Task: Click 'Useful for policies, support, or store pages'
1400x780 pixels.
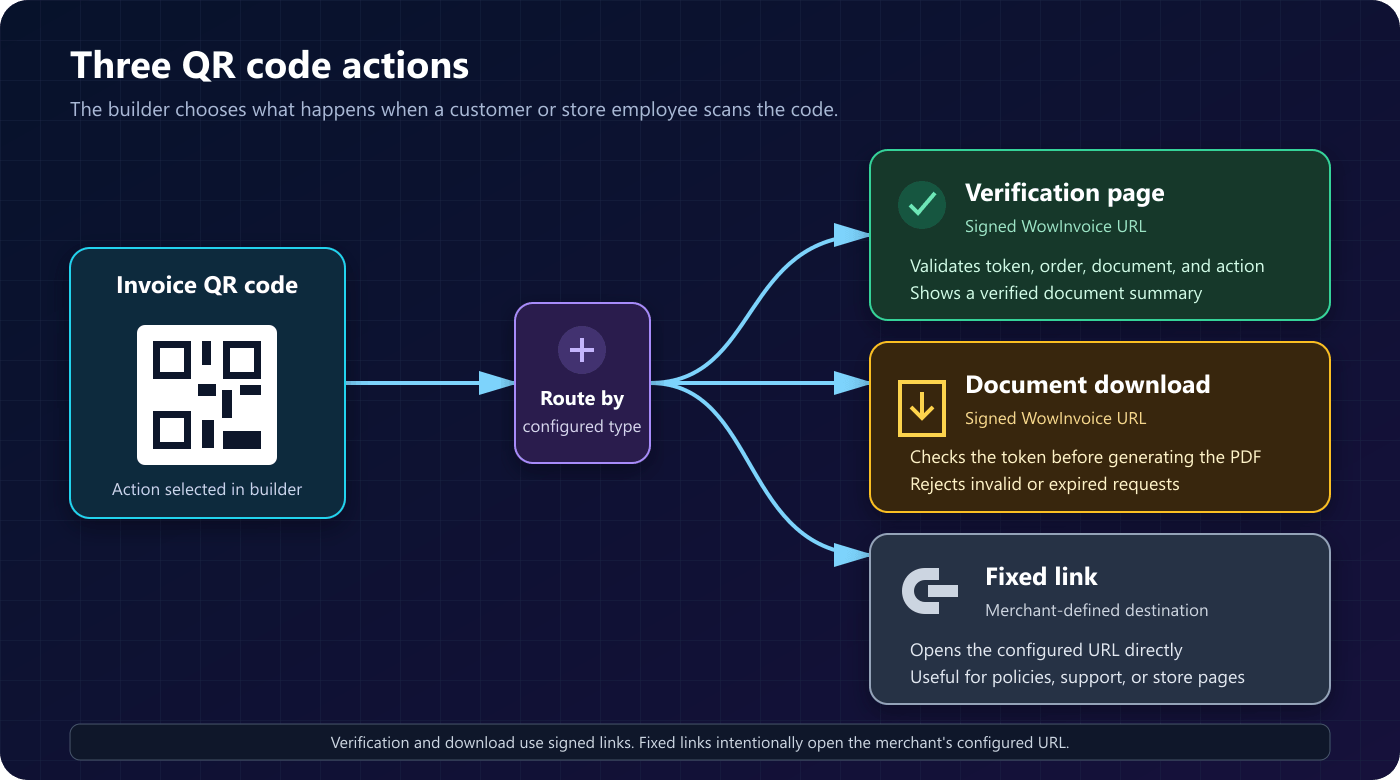Action: [x=1077, y=677]
